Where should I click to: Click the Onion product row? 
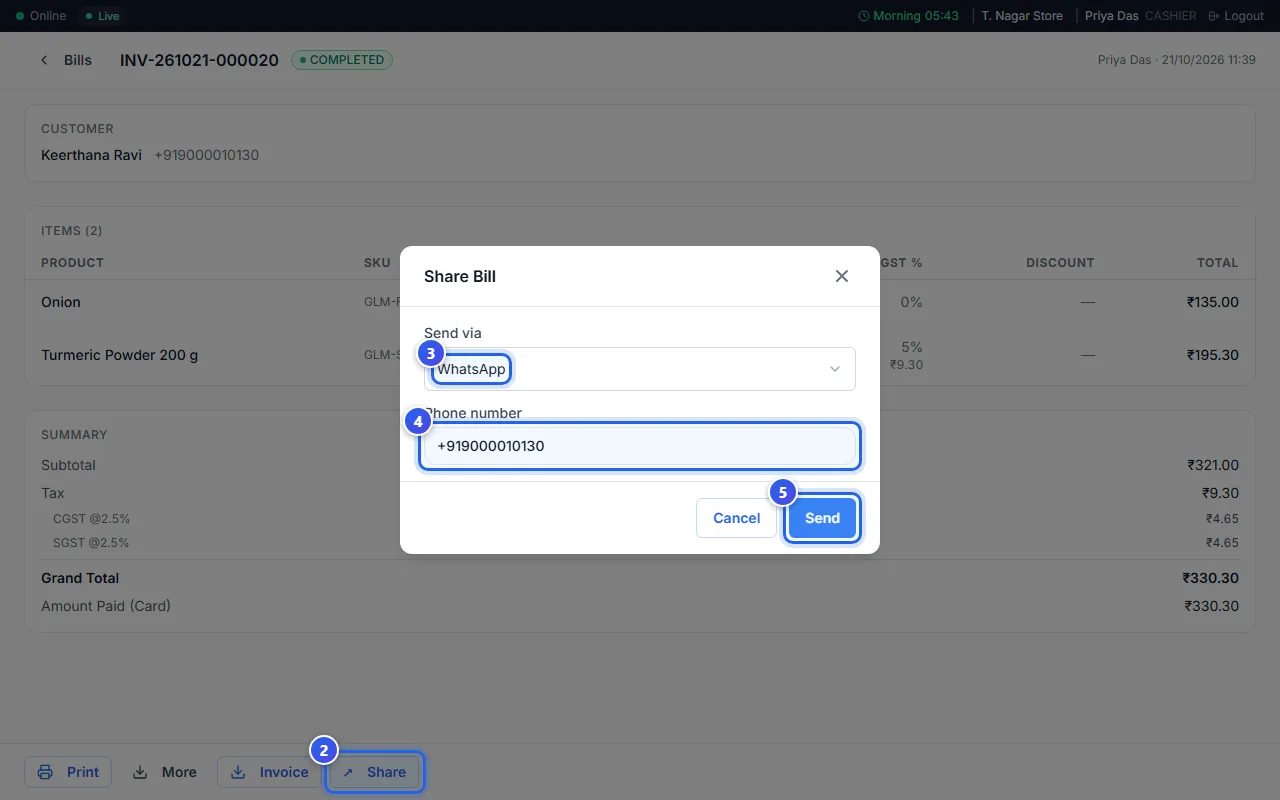point(640,302)
